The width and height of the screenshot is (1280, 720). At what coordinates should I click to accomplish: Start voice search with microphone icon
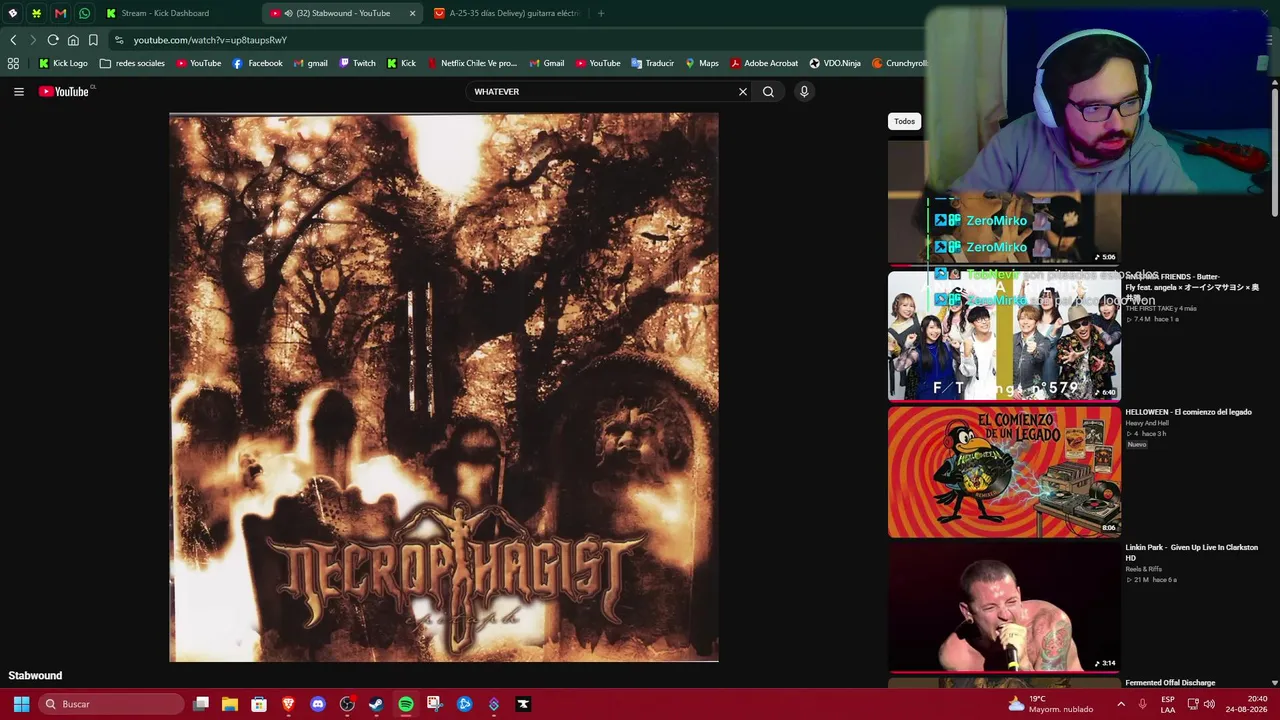804,91
